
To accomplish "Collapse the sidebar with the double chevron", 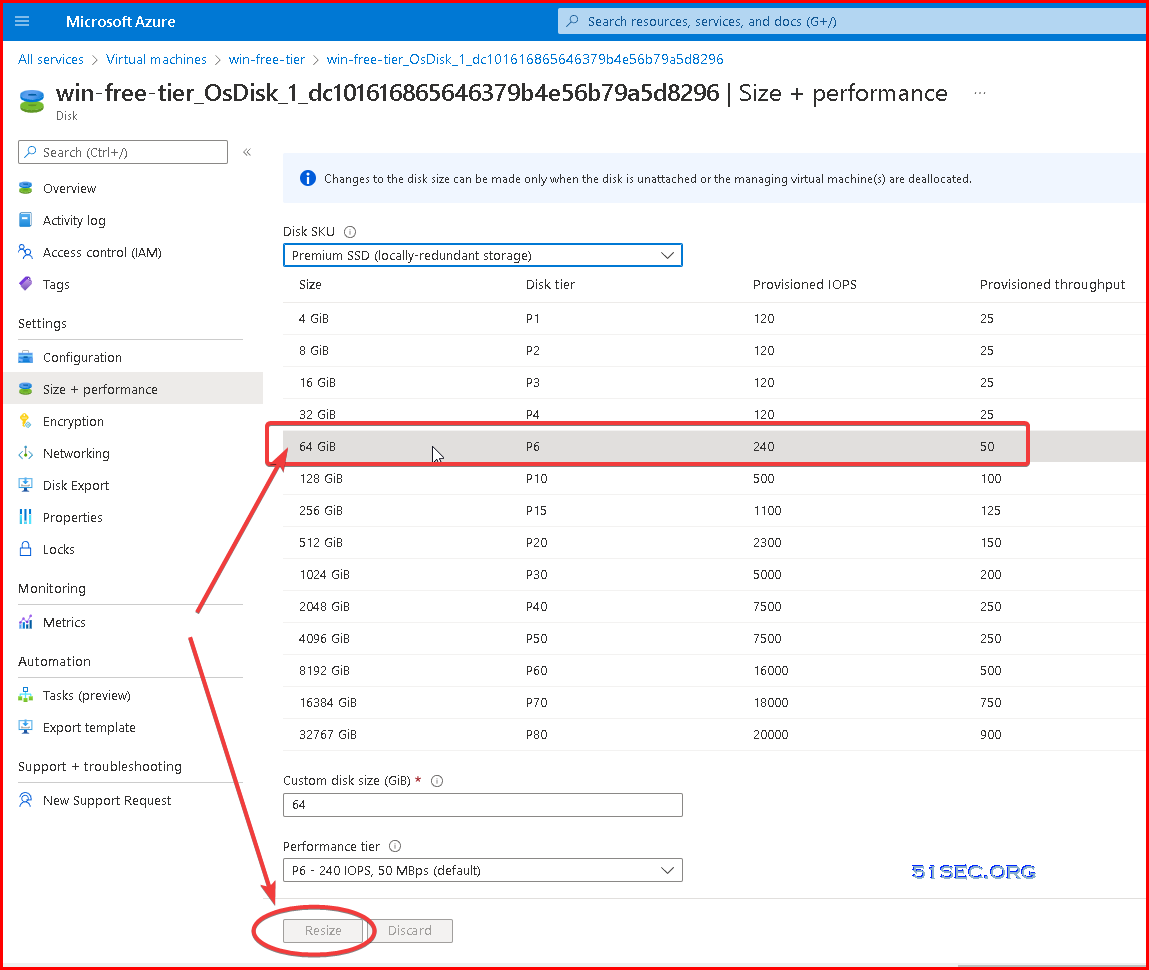I will coord(247,152).
